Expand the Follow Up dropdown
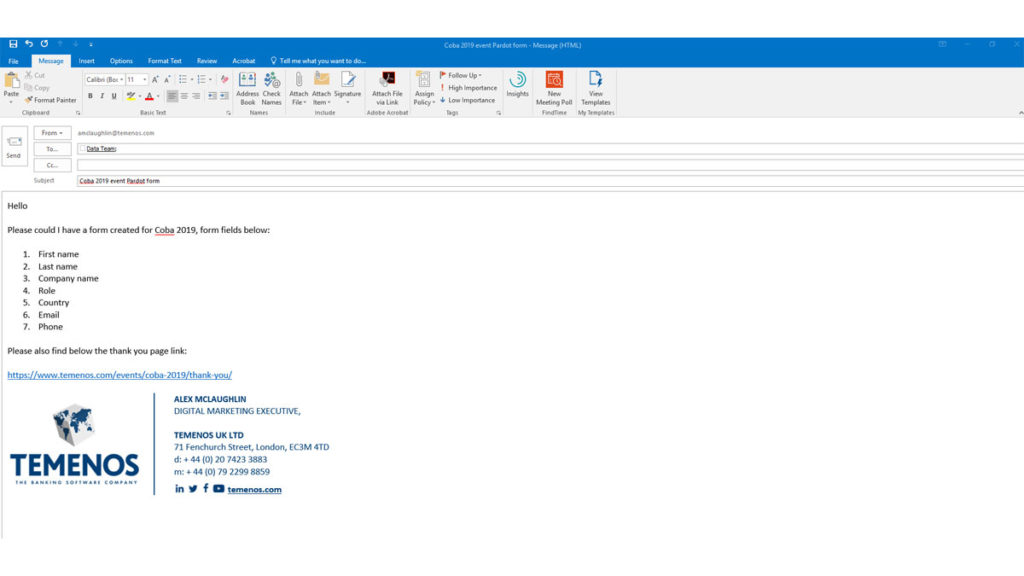 click(x=463, y=75)
